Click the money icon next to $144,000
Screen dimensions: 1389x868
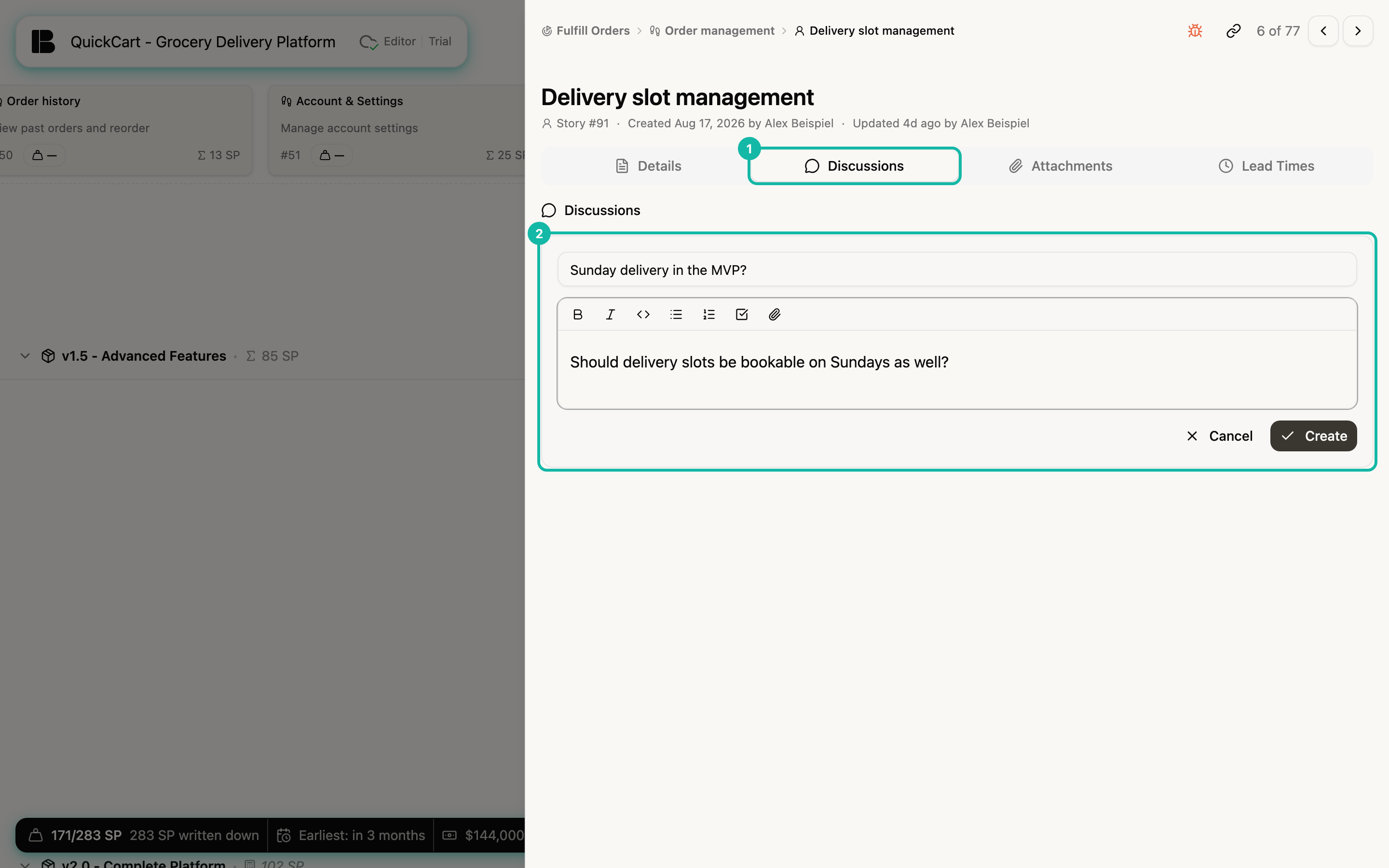pyautogui.click(x=449, y=835)
